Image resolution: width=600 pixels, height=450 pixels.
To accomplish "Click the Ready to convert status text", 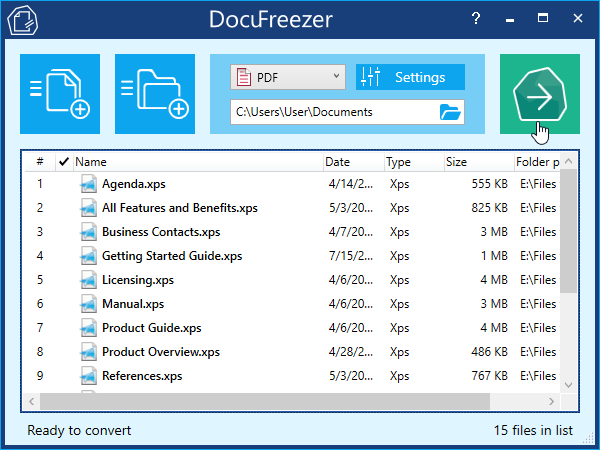I will [x=79, y=431].
